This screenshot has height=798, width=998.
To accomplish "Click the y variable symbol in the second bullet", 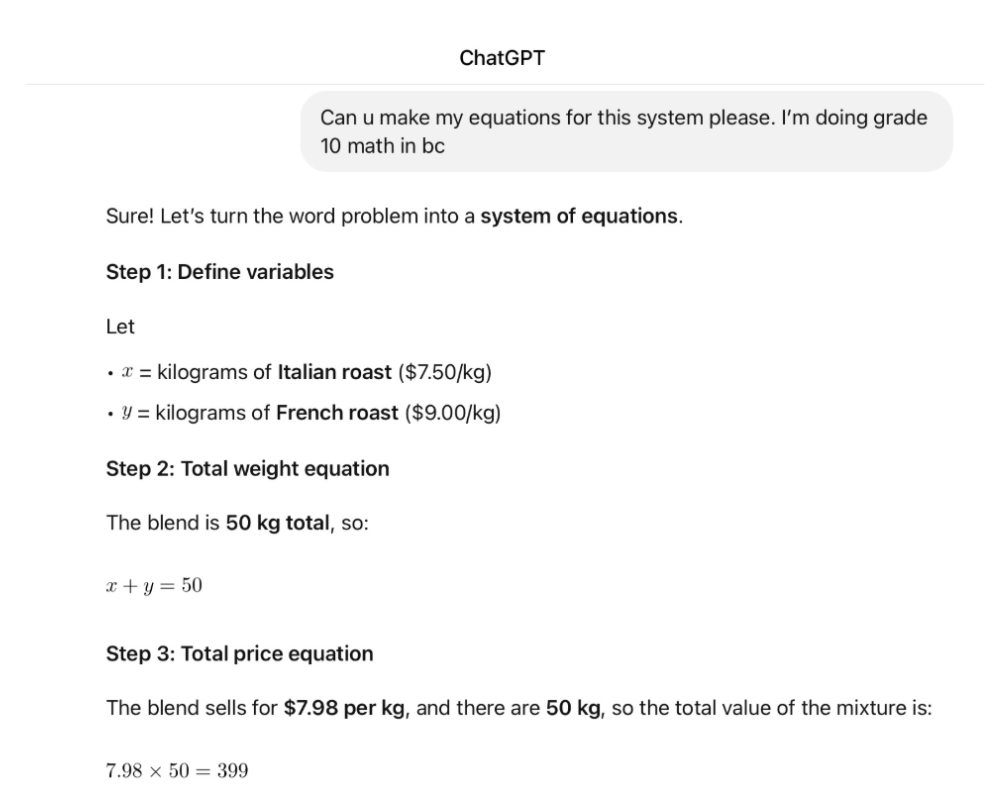I will pyautogui.click(x=127, y=413).
